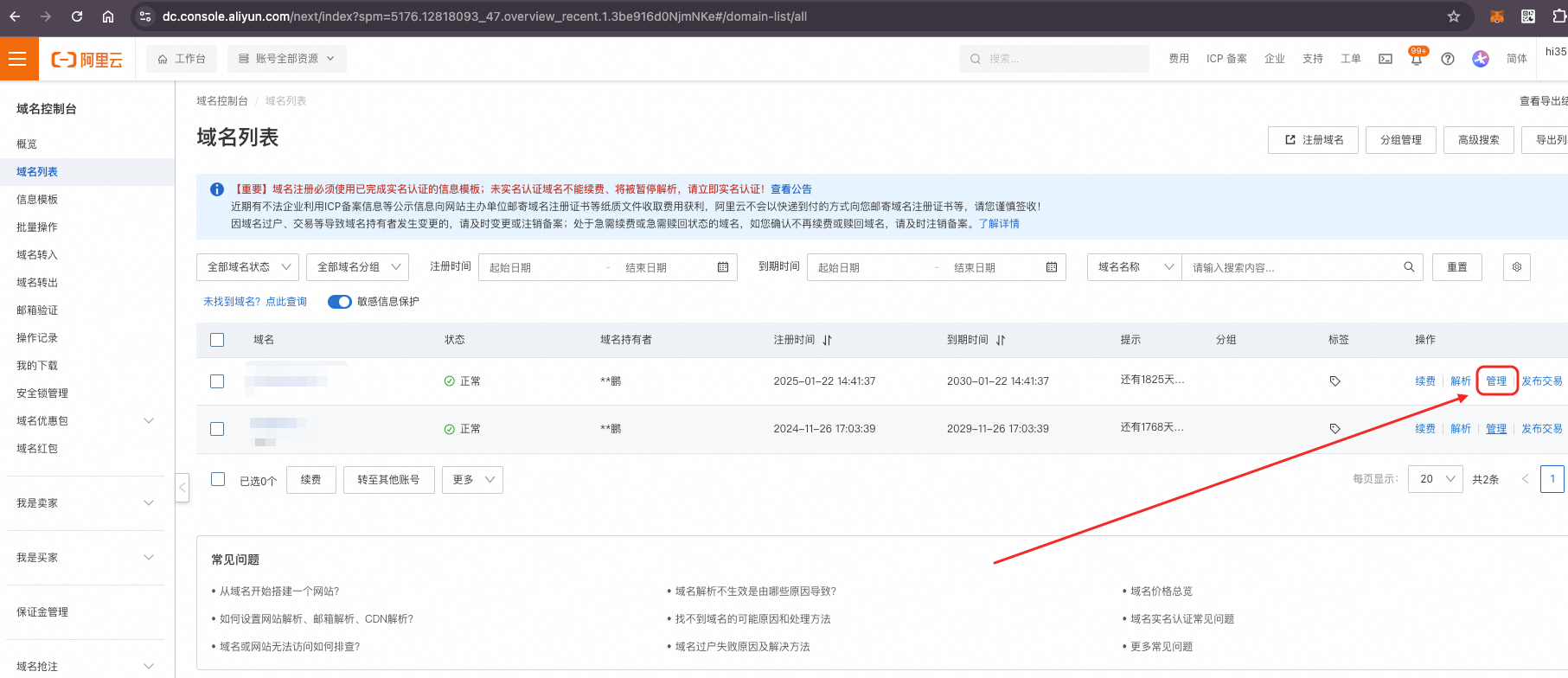The image size is (1568, 678).
Task: Reload the page
Action: pos(77,16)
